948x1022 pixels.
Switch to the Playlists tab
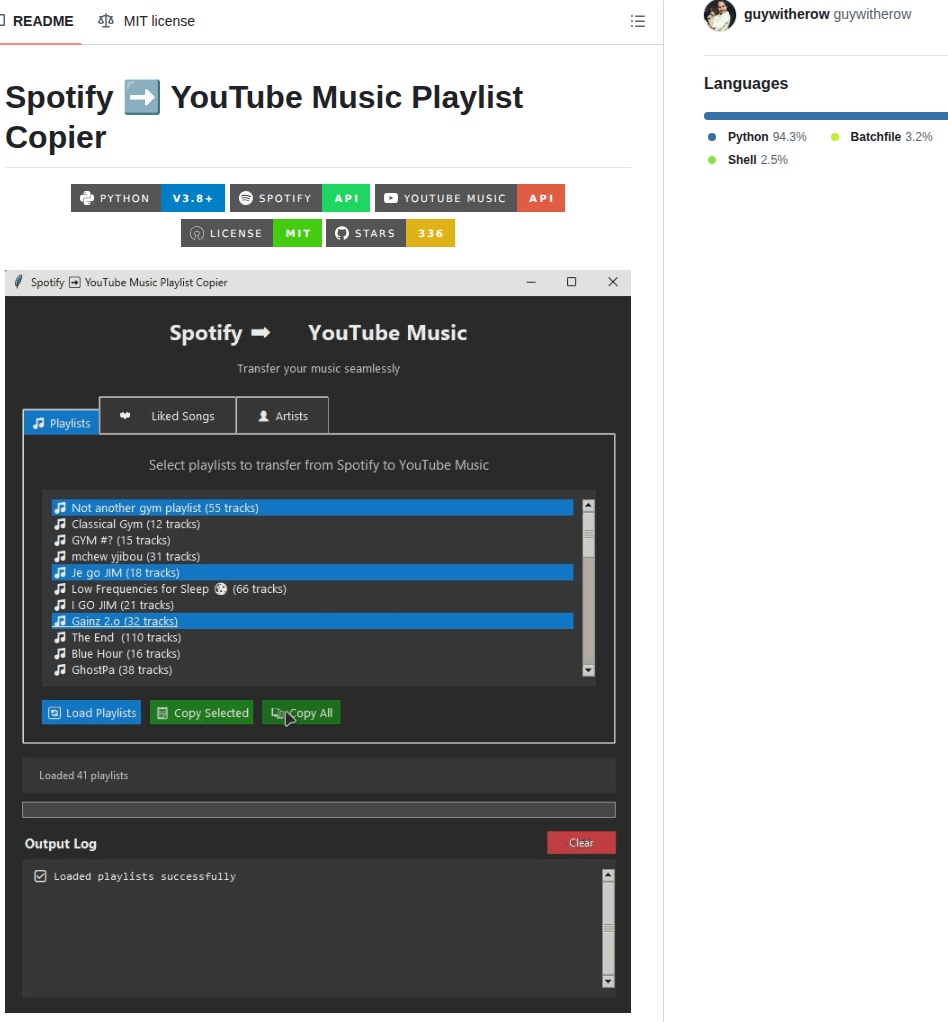click(x=61, y=423)
